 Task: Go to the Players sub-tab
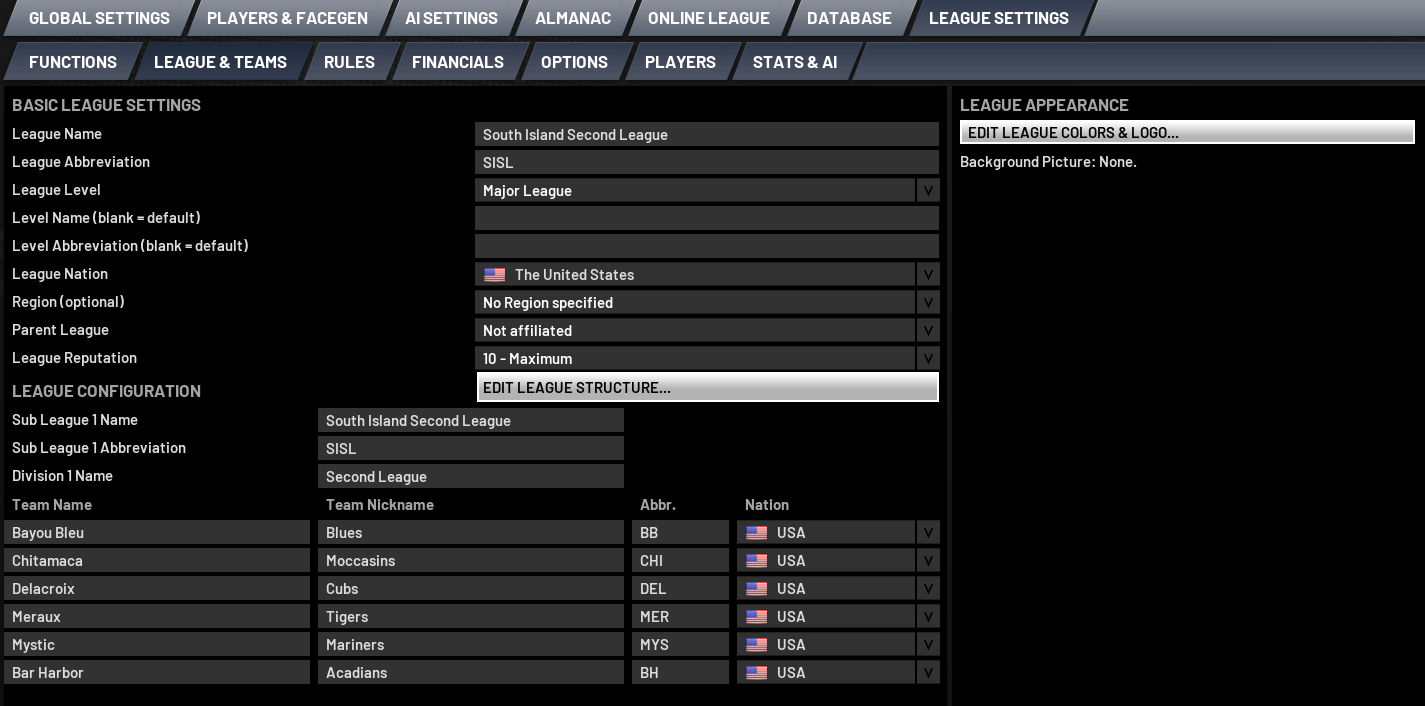[x=680, y=62]
